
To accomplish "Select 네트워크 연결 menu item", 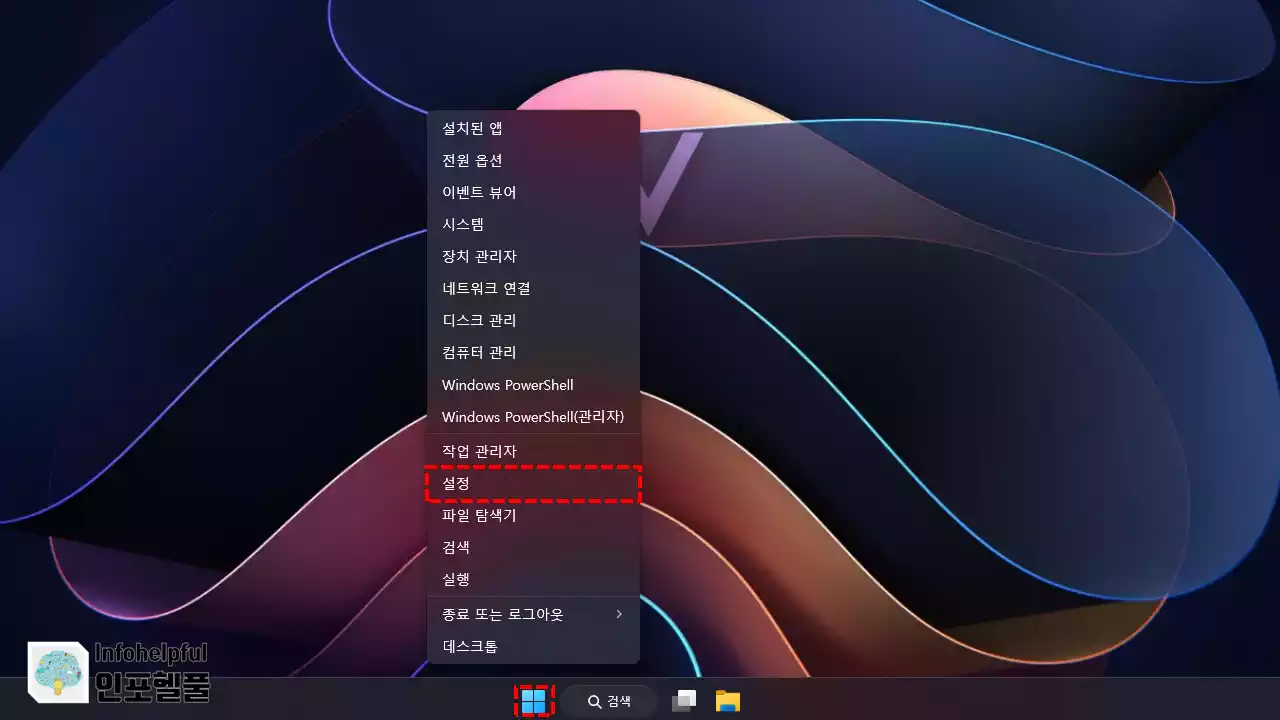I will tap(533, 288).
